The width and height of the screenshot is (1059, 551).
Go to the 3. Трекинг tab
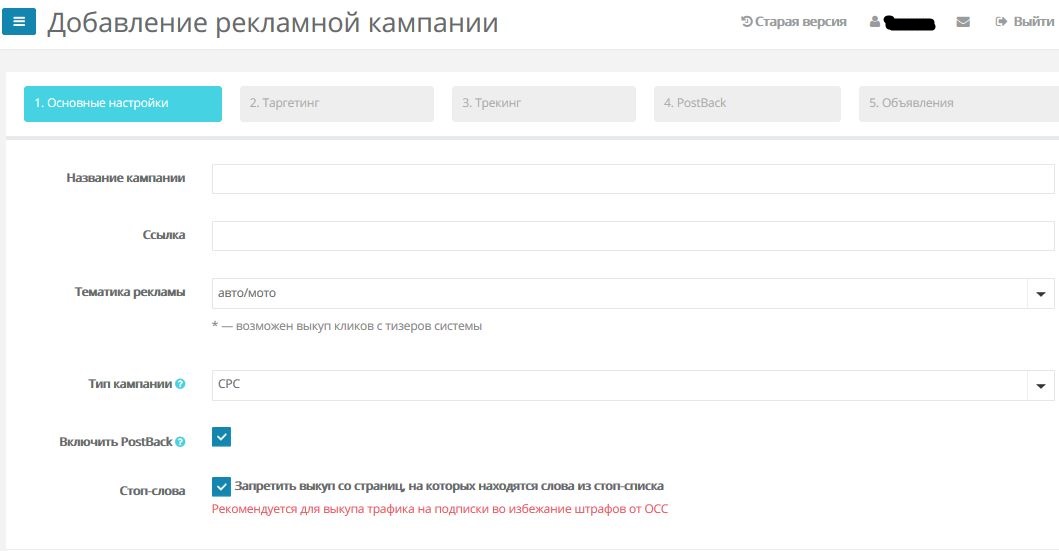pyautogui.click(x=544, y=103)
